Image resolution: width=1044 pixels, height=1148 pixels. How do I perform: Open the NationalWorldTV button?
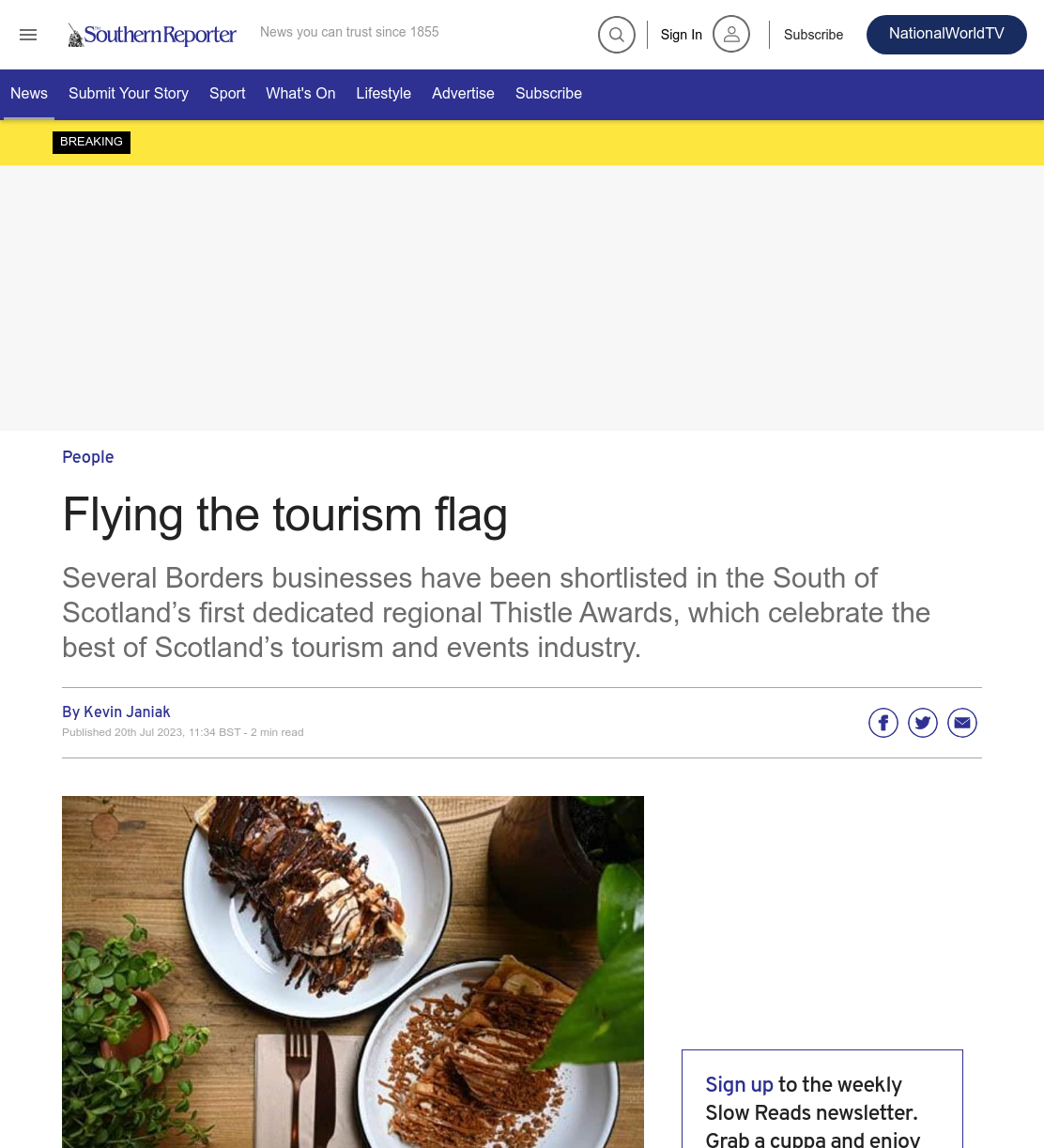tap(946, 35)
